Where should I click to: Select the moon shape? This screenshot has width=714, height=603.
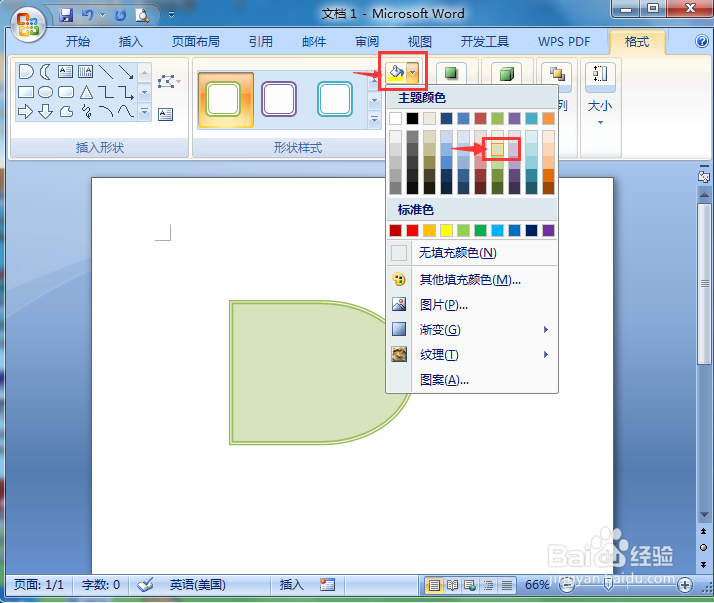pos(45,72)
